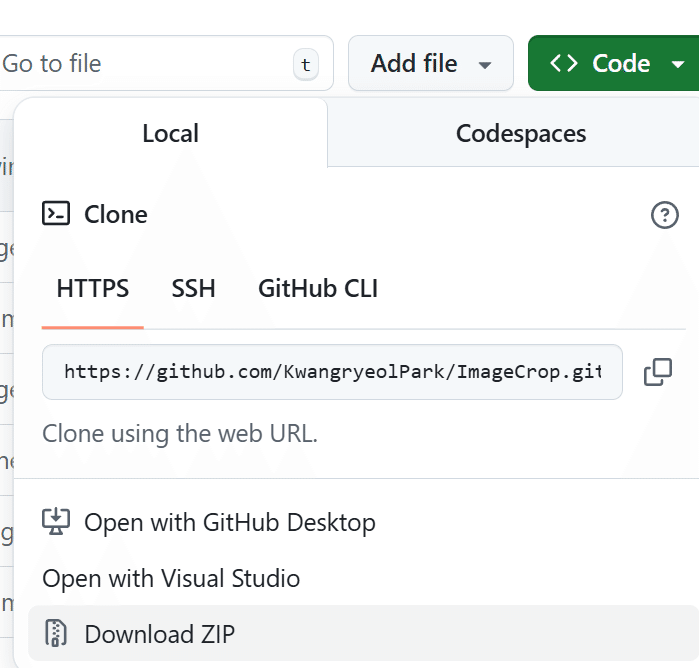Click the 'Clone using the web URL.' text
This screenshot has width=699, height=668.
(180, 434)
